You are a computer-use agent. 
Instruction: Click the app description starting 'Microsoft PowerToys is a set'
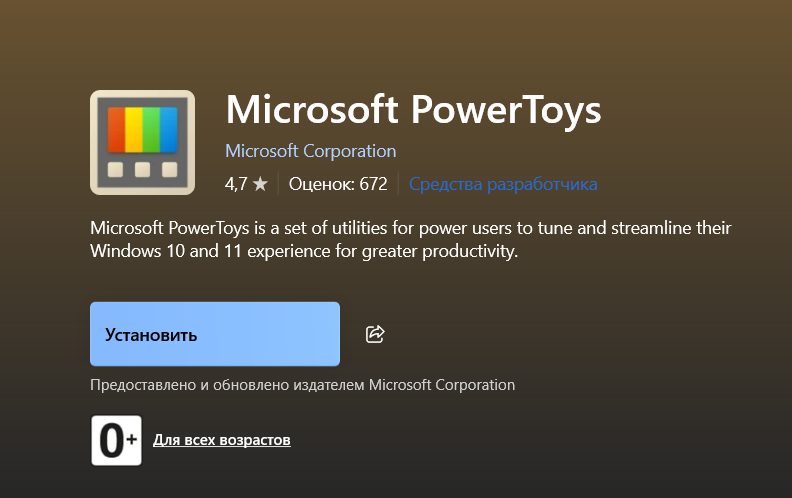[411, 239]
